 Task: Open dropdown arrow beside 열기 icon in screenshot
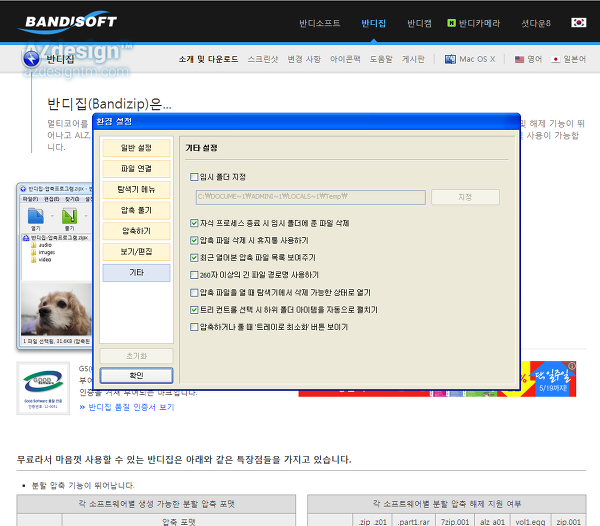pyautogui.click(x=52, y=216)
